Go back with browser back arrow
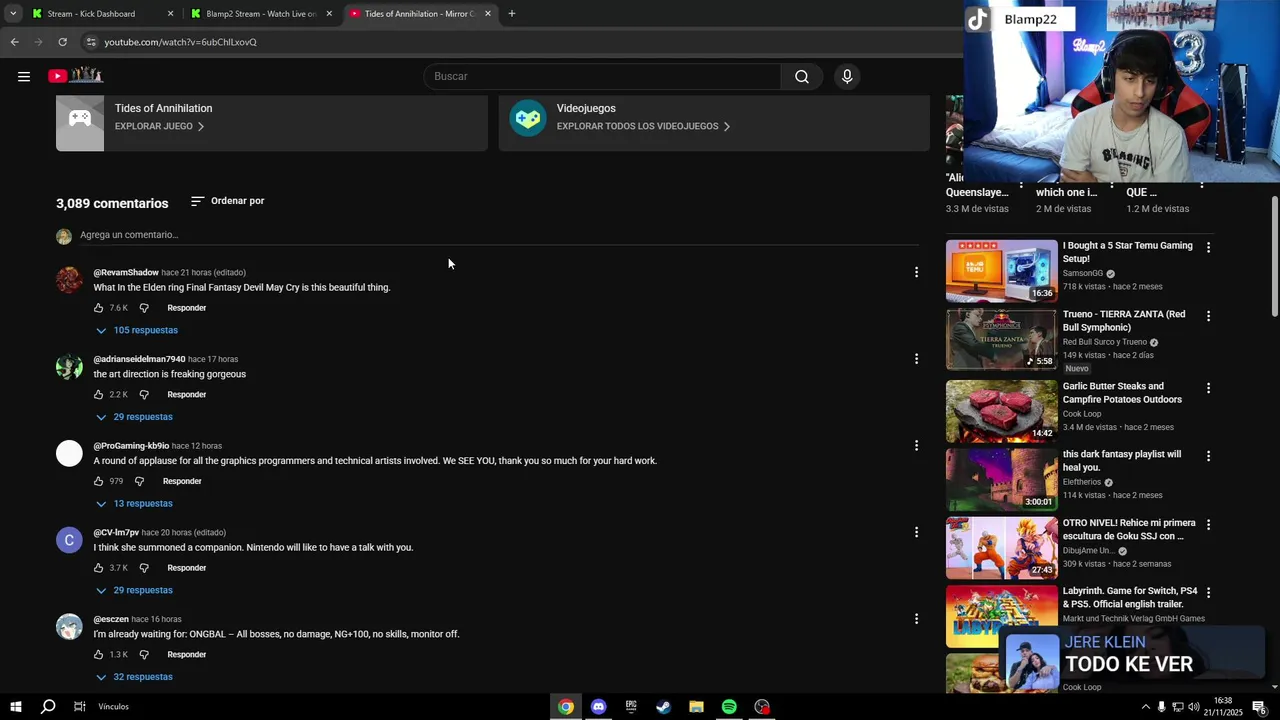The width and height of the screenshot is (1280, 720). (14, 42)
